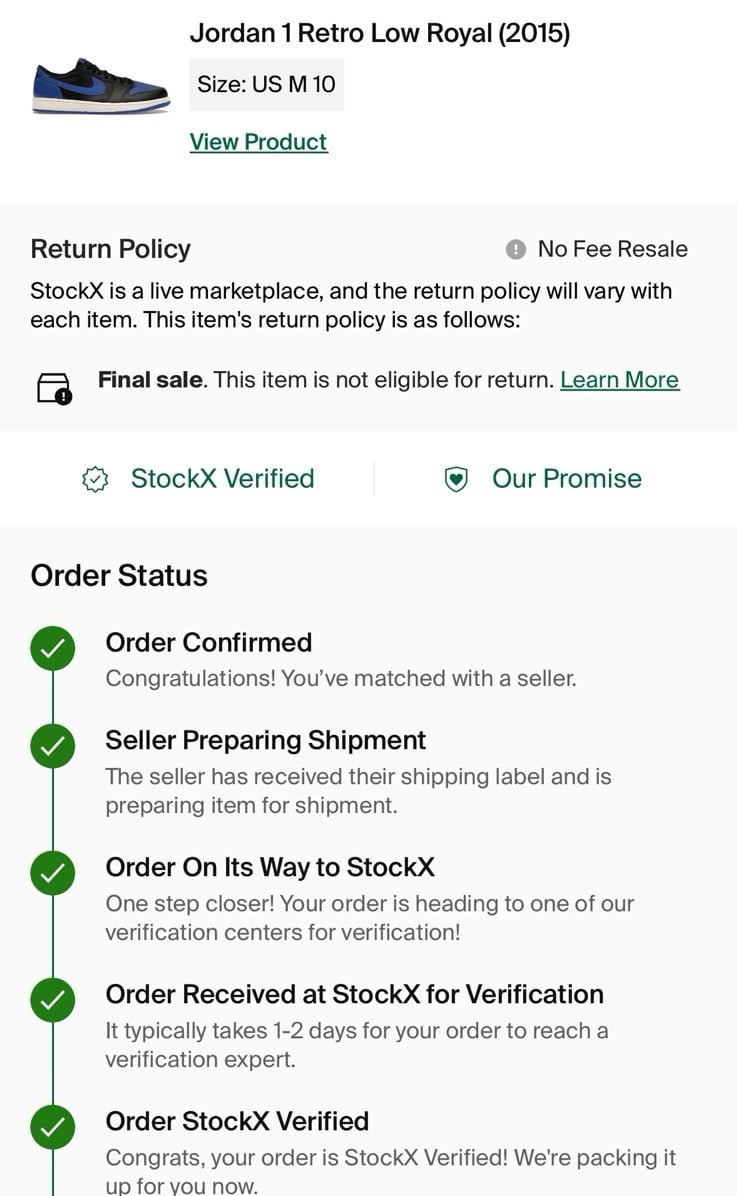Click the Size: US M 10 badge

[x=266, y=84]
